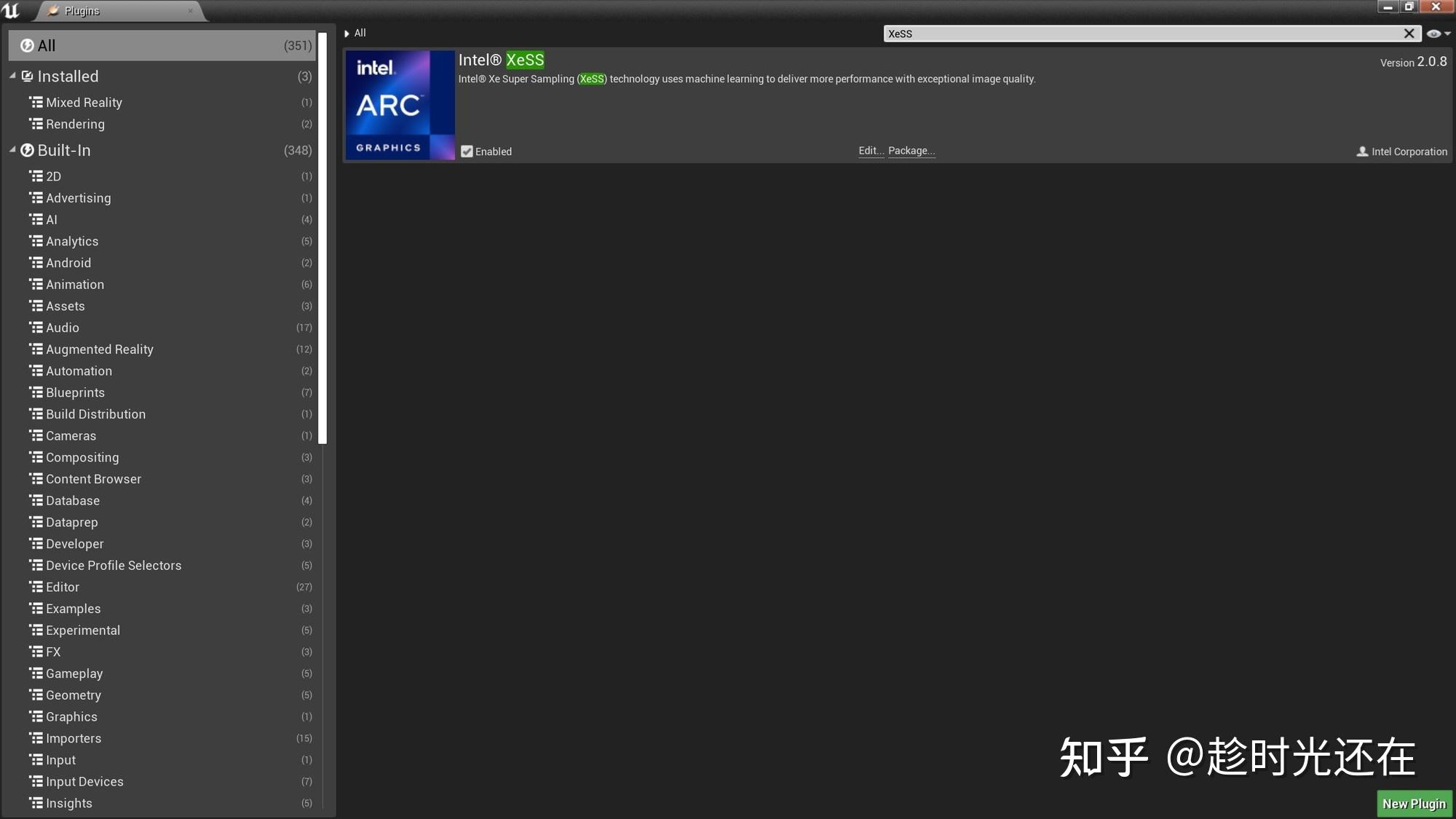Screen dimensions: 1456x819
Task: Click the New Plugin button
Action: pos(1413,803)
